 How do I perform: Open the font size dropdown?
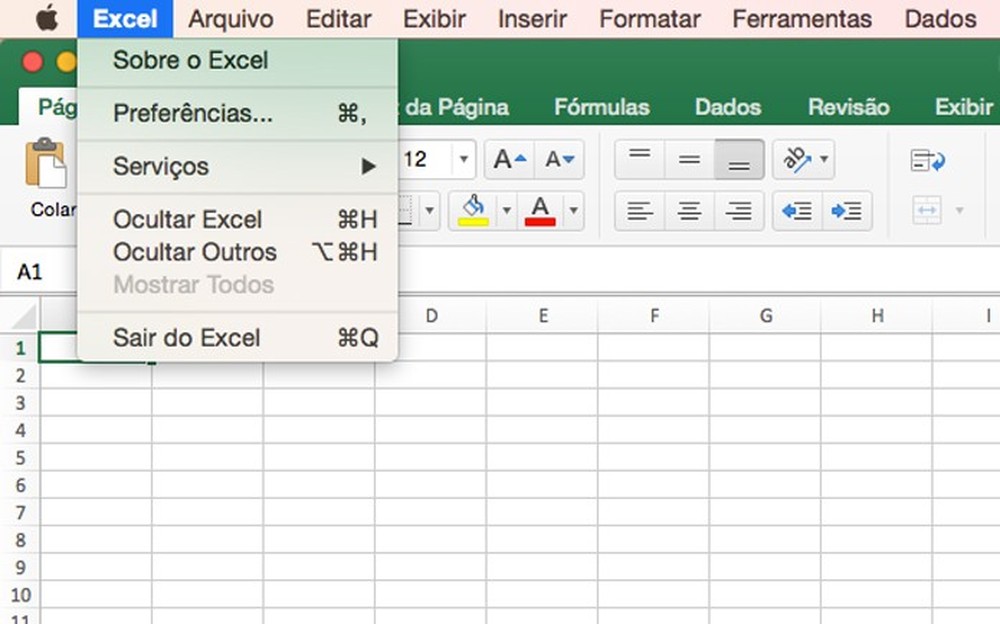click(x=463, y=159)
